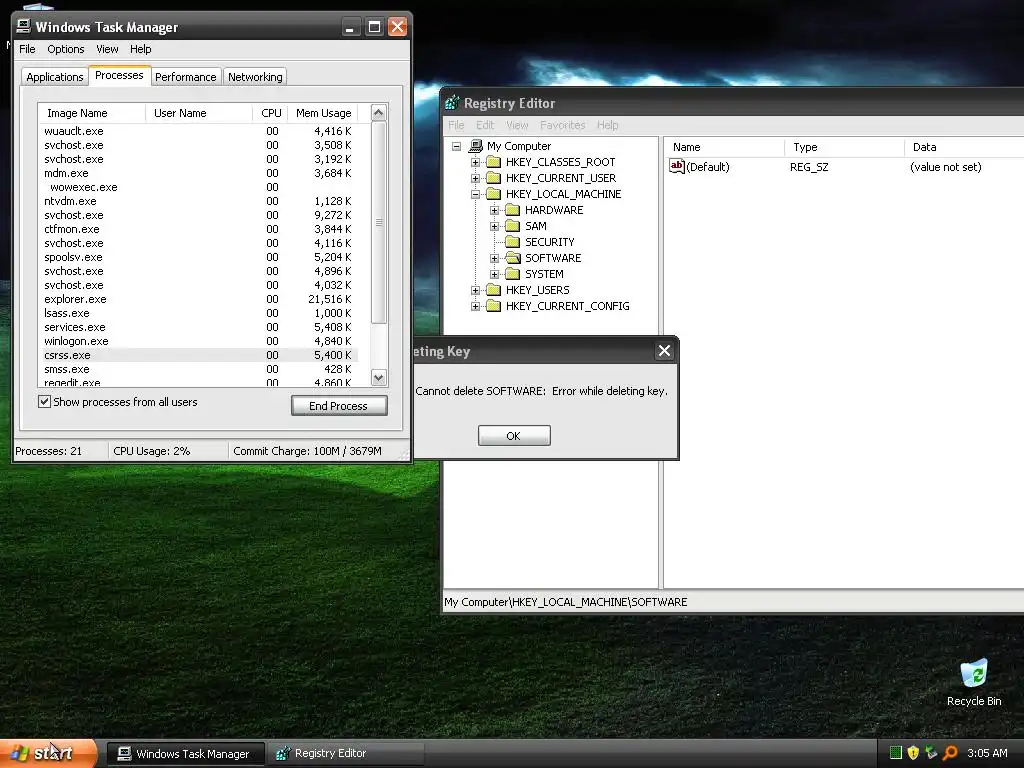Collapse the HKEY_LOCAL_MACHINE node

475,194
